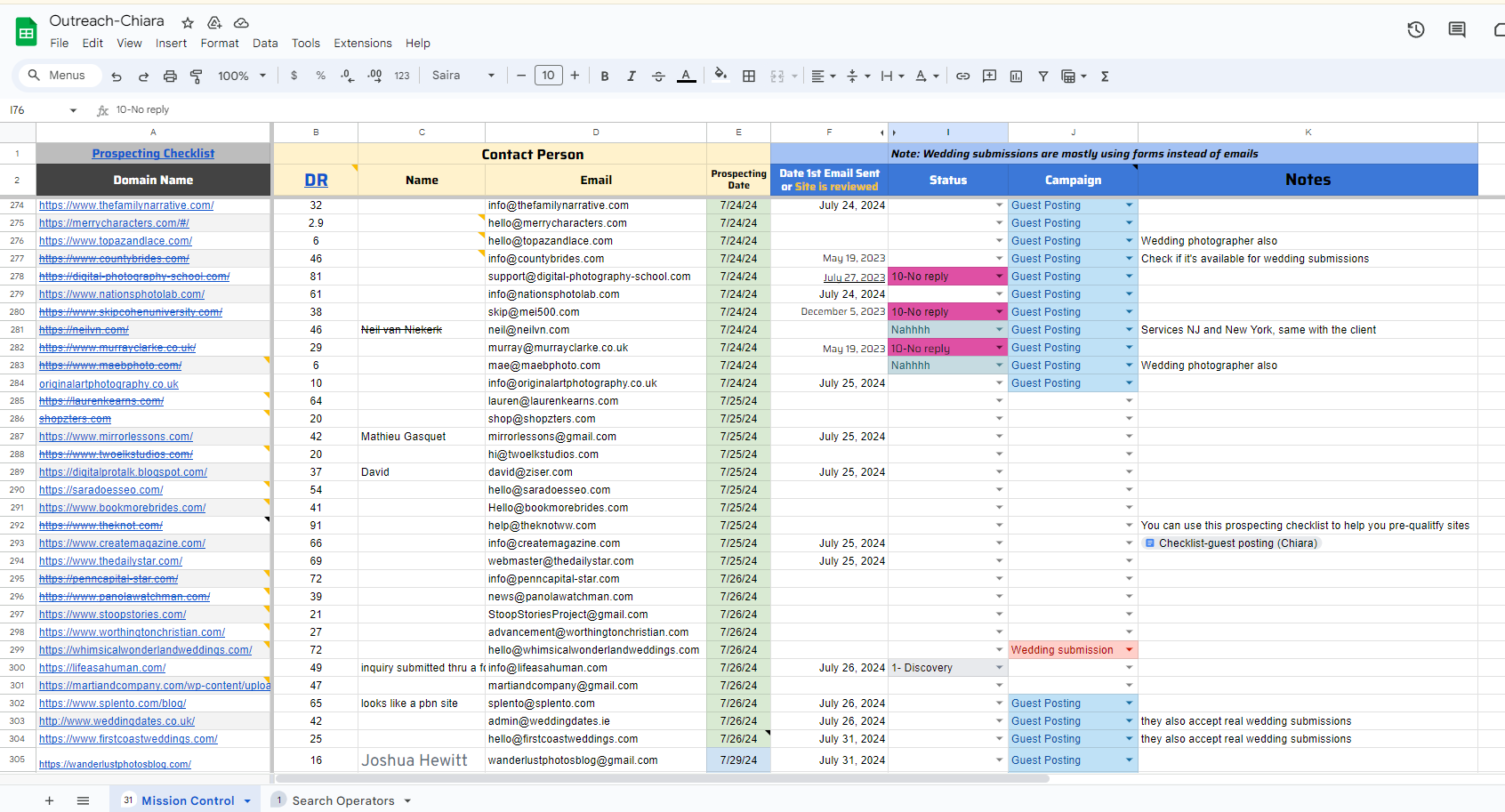The height and width of the screenshot is (812, 1505).
Task: Click the font size input box
Action: click(548, 76)
